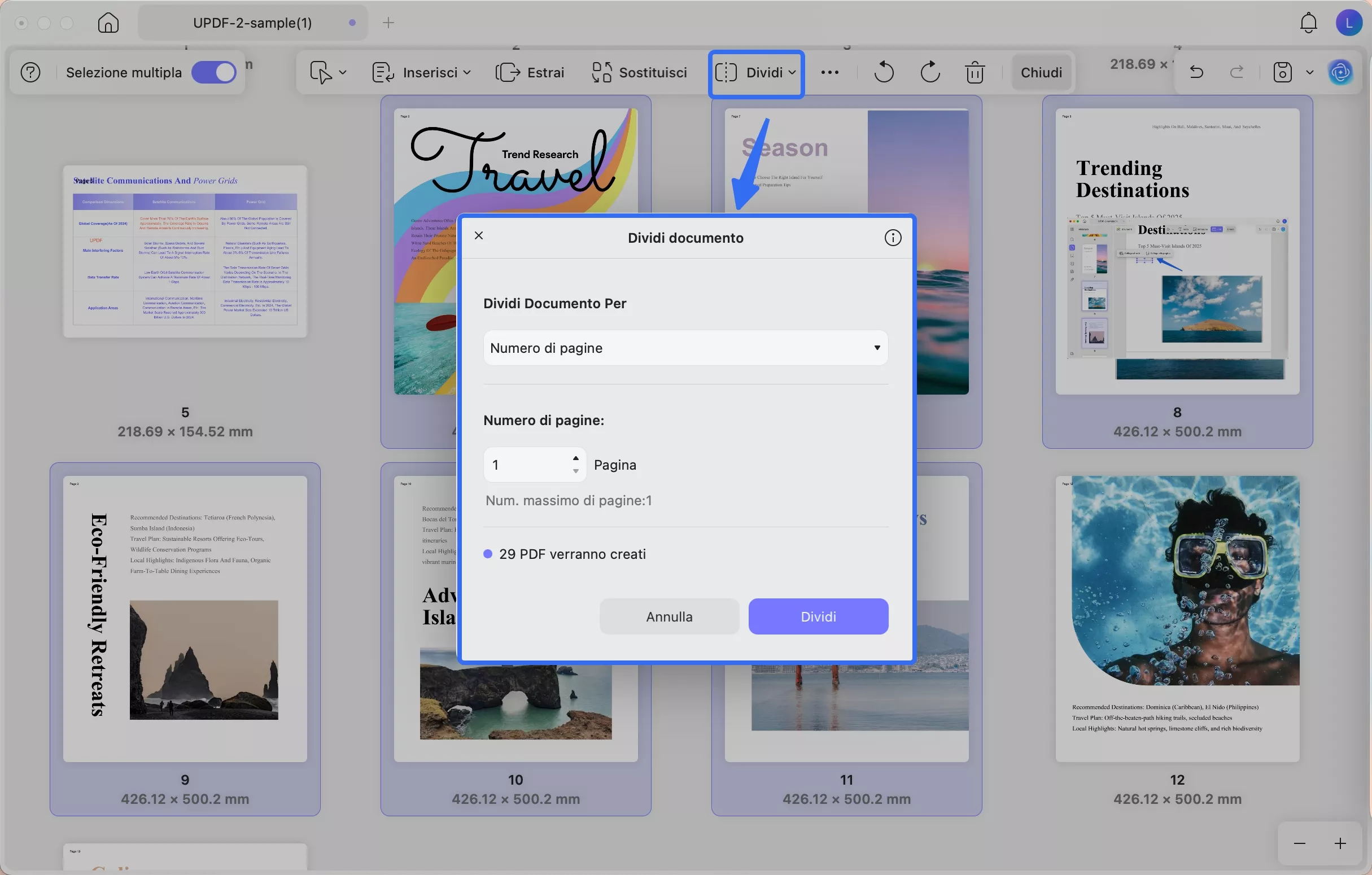Click the home icon in title bar
This screenshot has width=1372, height=875.
point(108,23)
